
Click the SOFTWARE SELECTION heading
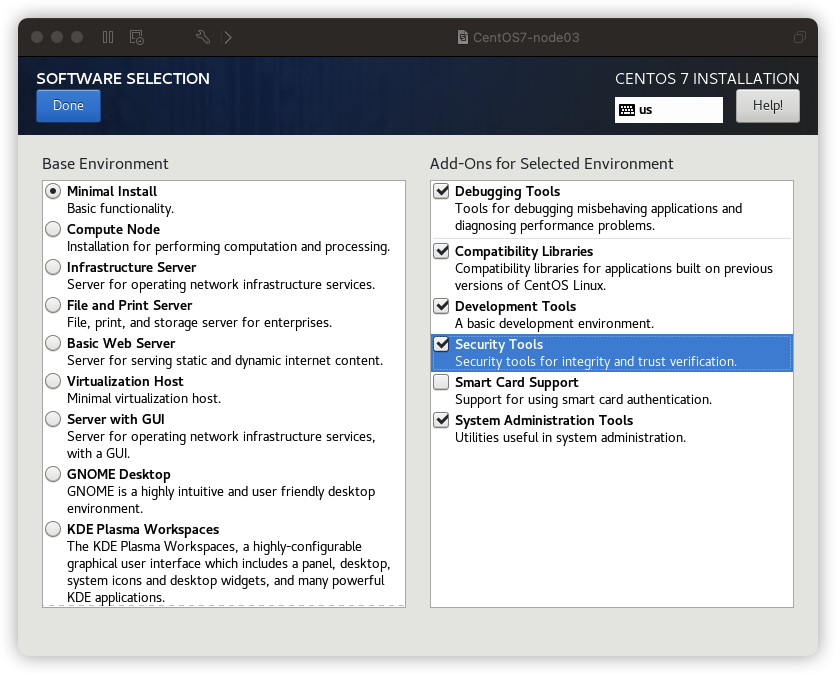pyautogui.click(x=123, y=78)
